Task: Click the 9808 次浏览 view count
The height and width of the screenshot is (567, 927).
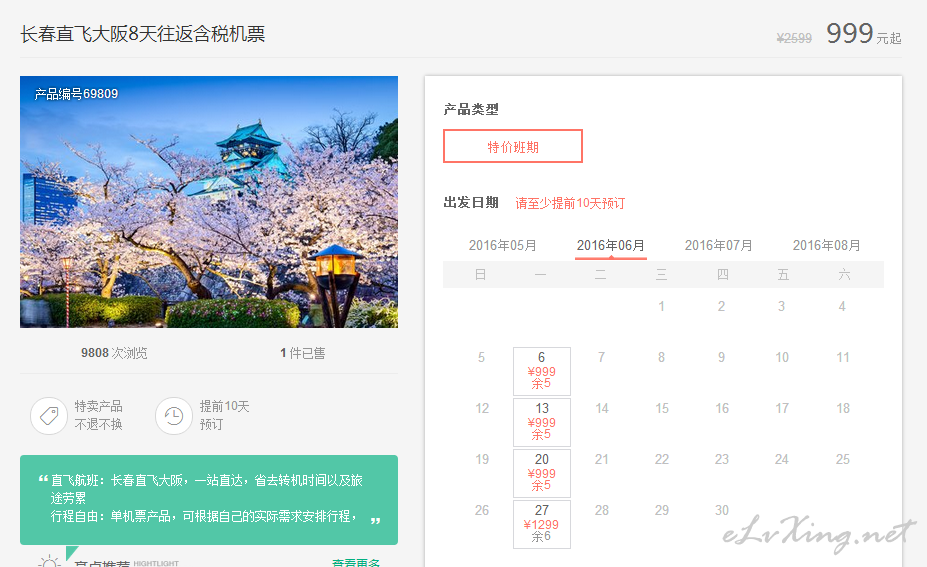Action: 114,353
